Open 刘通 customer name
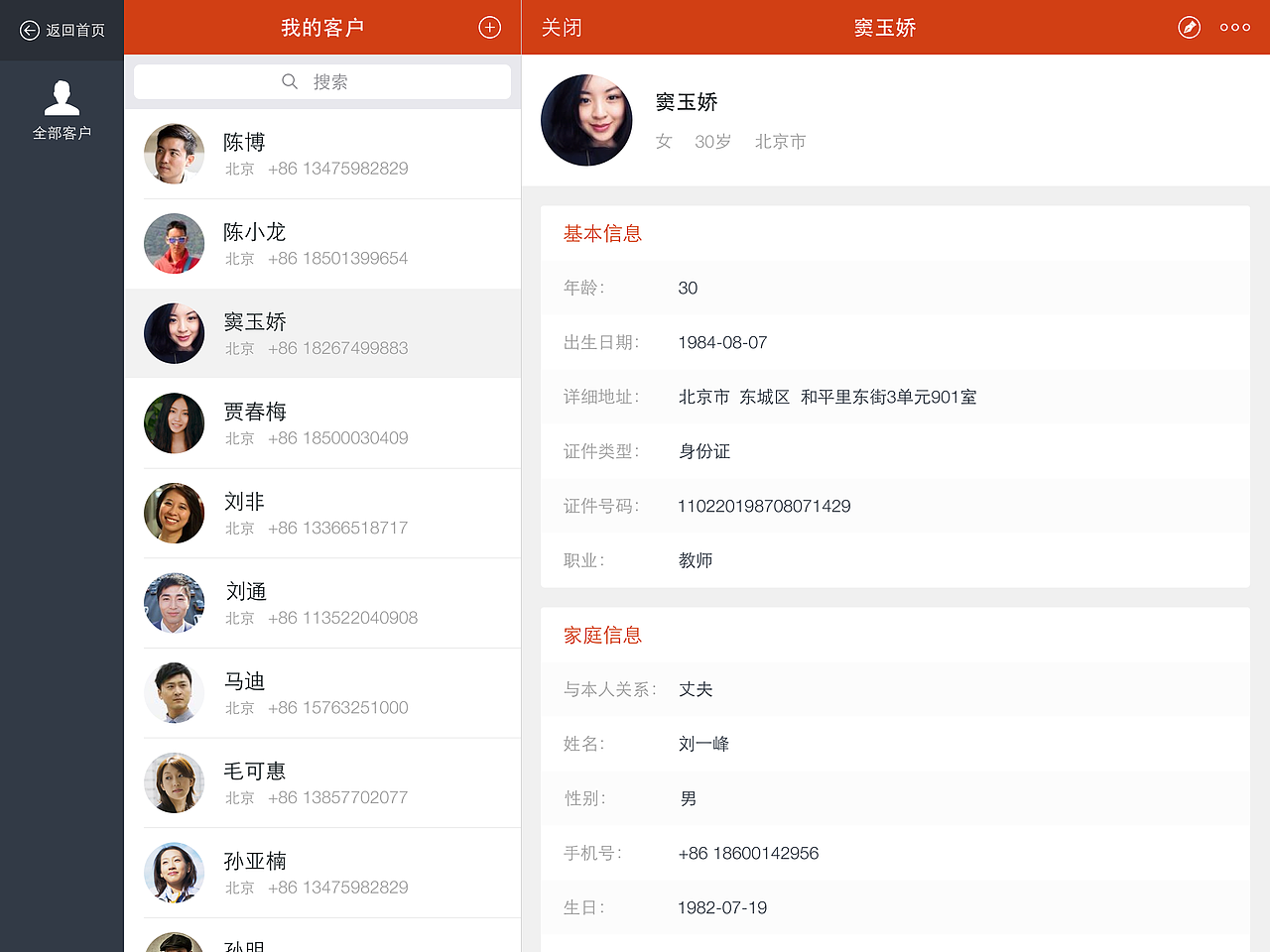Viewport: 1270px width, 952px height. pos(245,592)
